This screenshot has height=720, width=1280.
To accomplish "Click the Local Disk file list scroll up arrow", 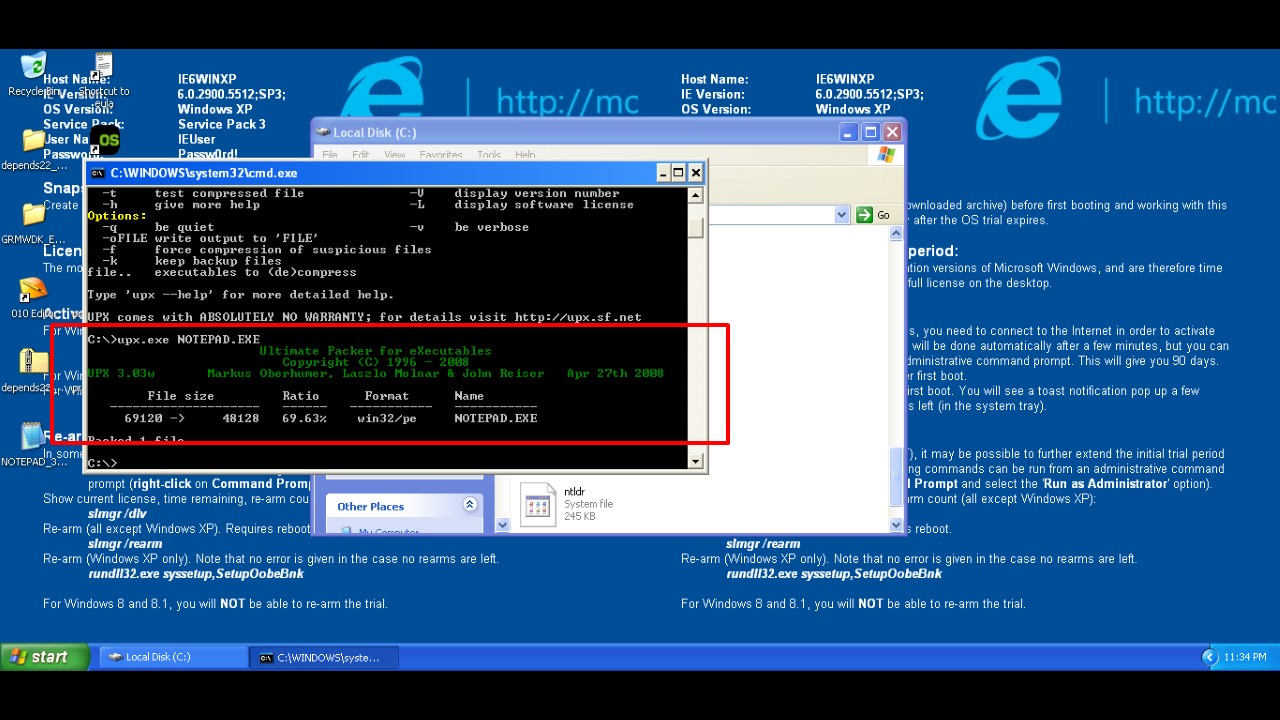I will point(896,234).
